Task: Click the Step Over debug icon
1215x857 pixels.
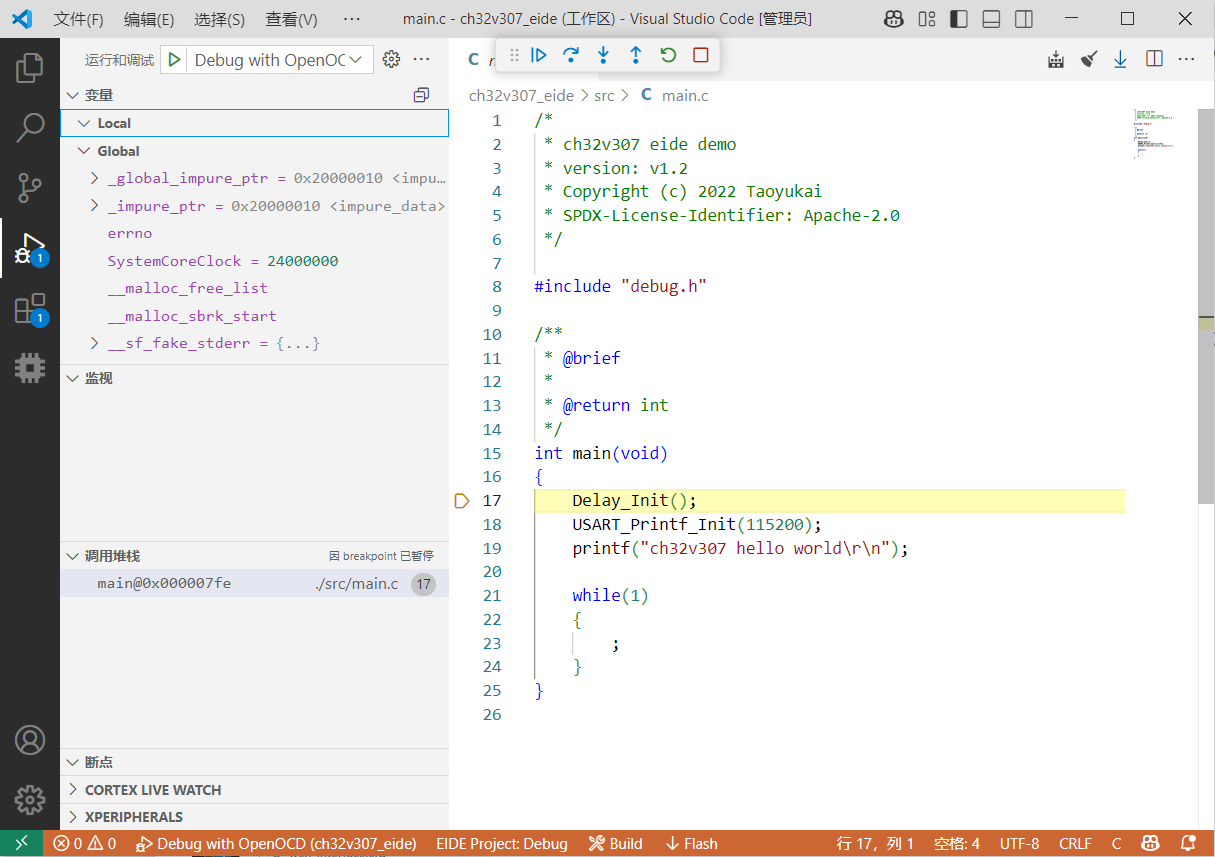Action: [571, 56]
